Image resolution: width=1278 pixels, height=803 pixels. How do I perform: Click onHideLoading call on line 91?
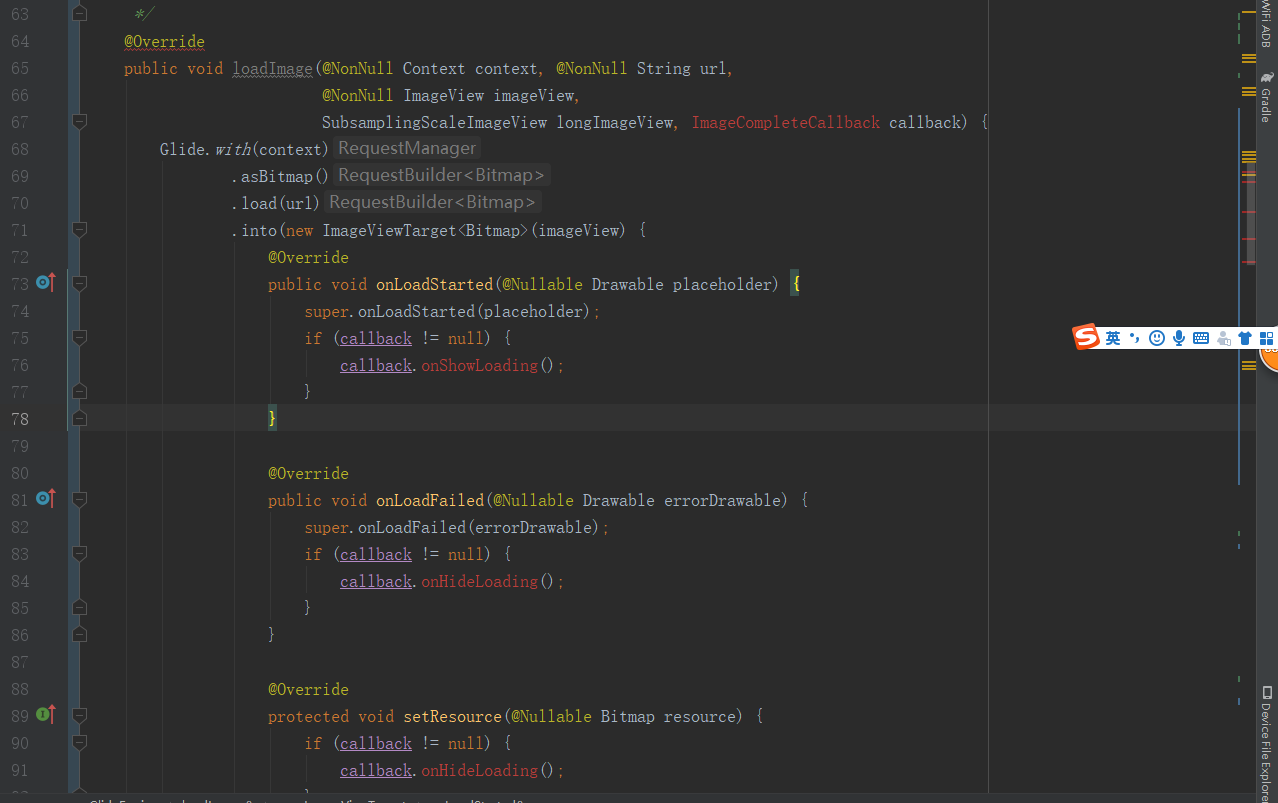pos(480,770)
